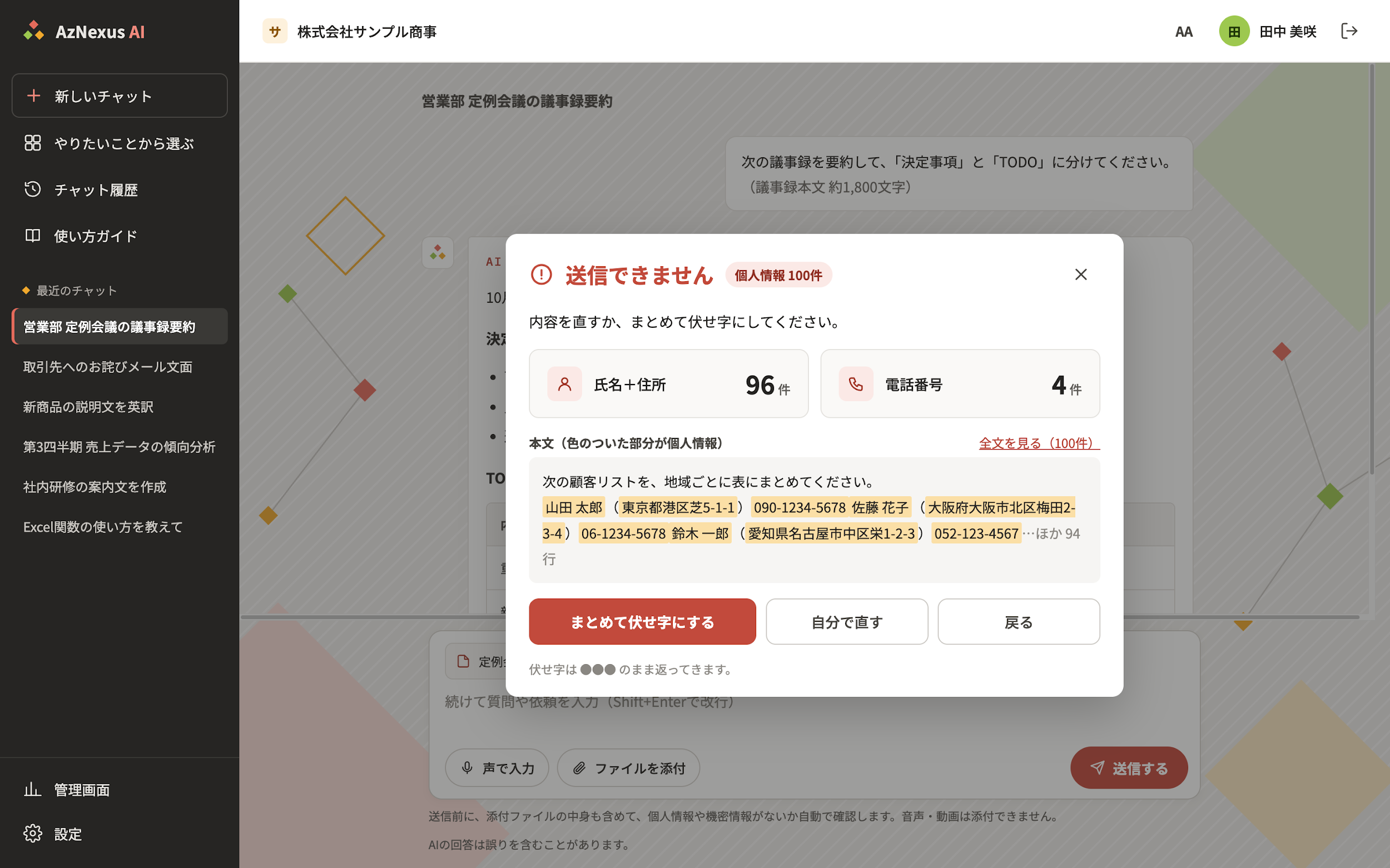
Task: Click the 氏名＋住所 96件 card
Action: 668,383
